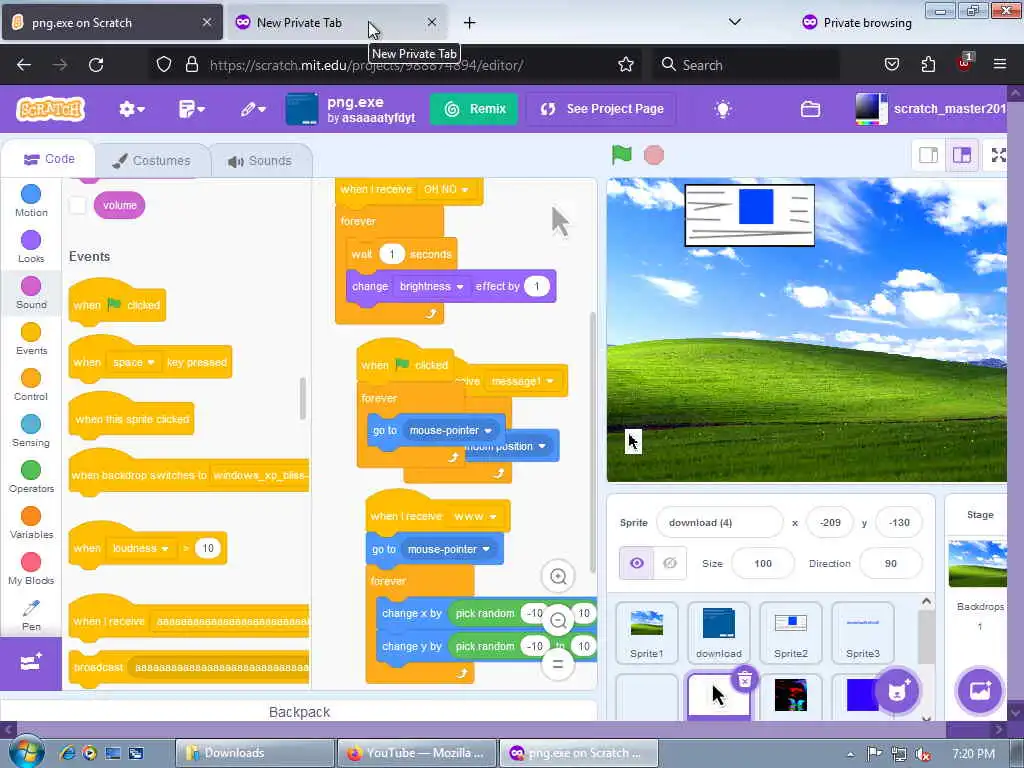Select the Sensing block category
The height and width of the screenshot is (768, 1024).
pyautogui.click(x=31, y=431)
